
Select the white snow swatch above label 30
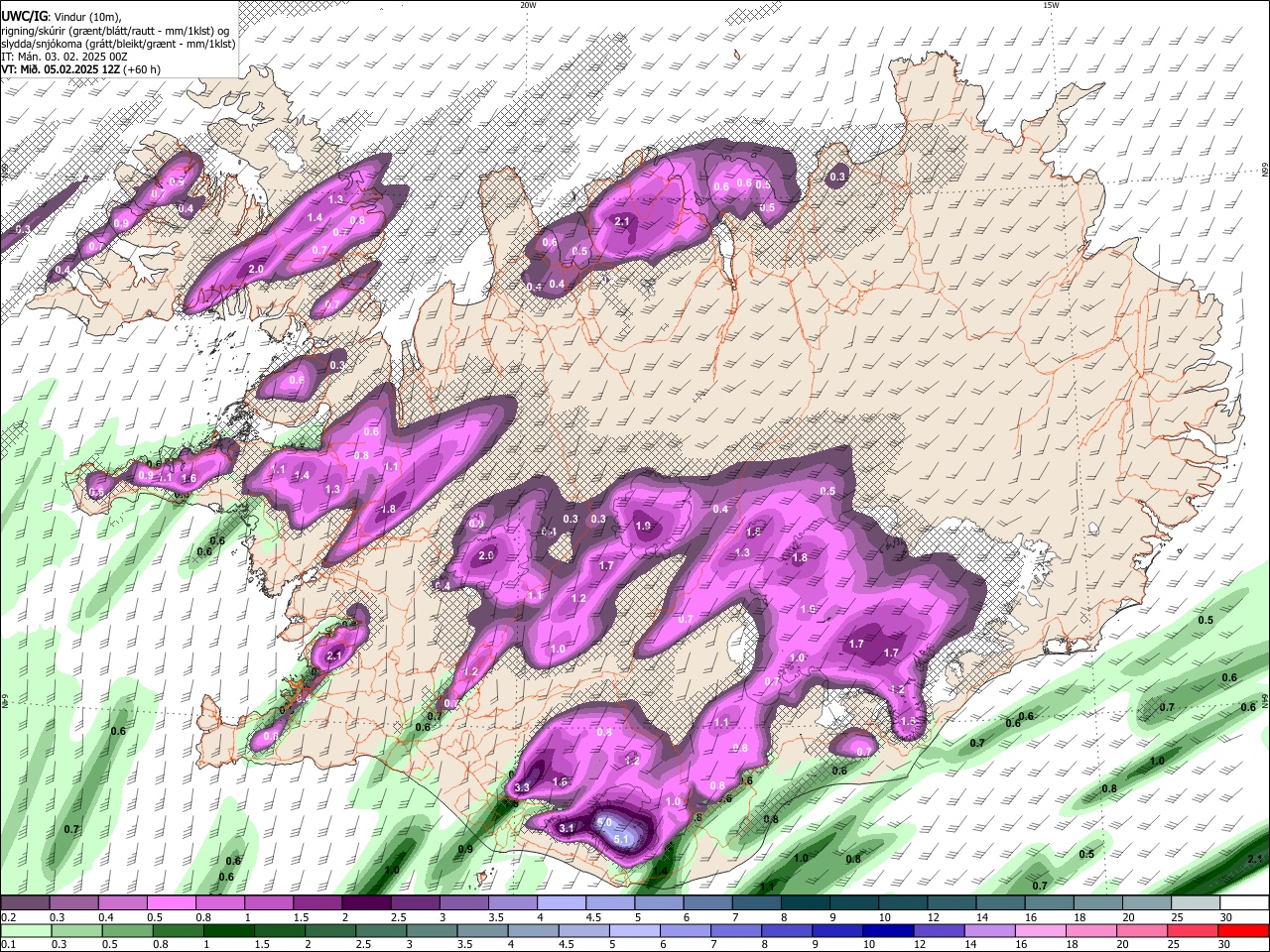click(x=1244, y=903)
